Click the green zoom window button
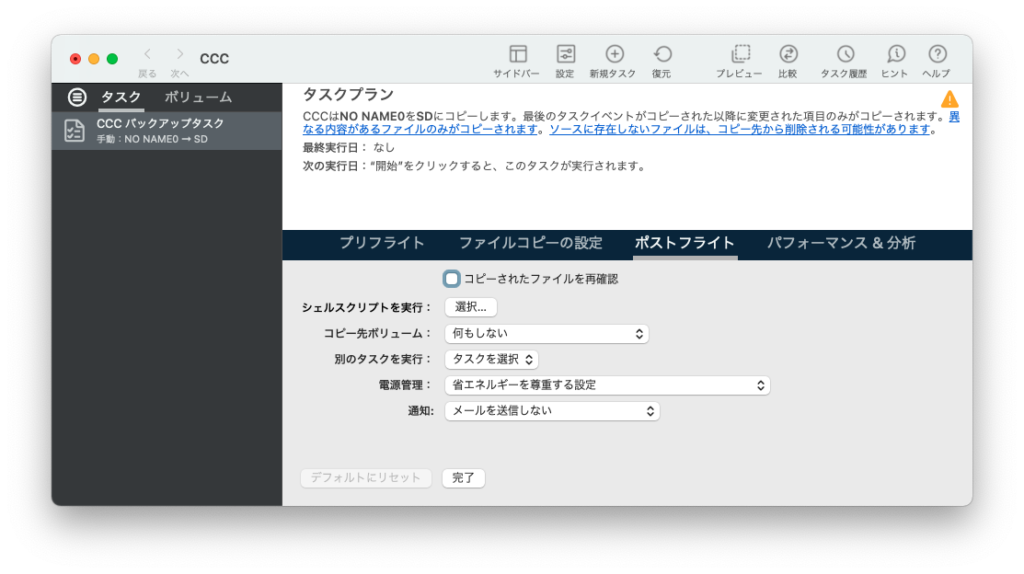Image resolution: width=1024 pixels, height=574 pixels. pos(112,59)
